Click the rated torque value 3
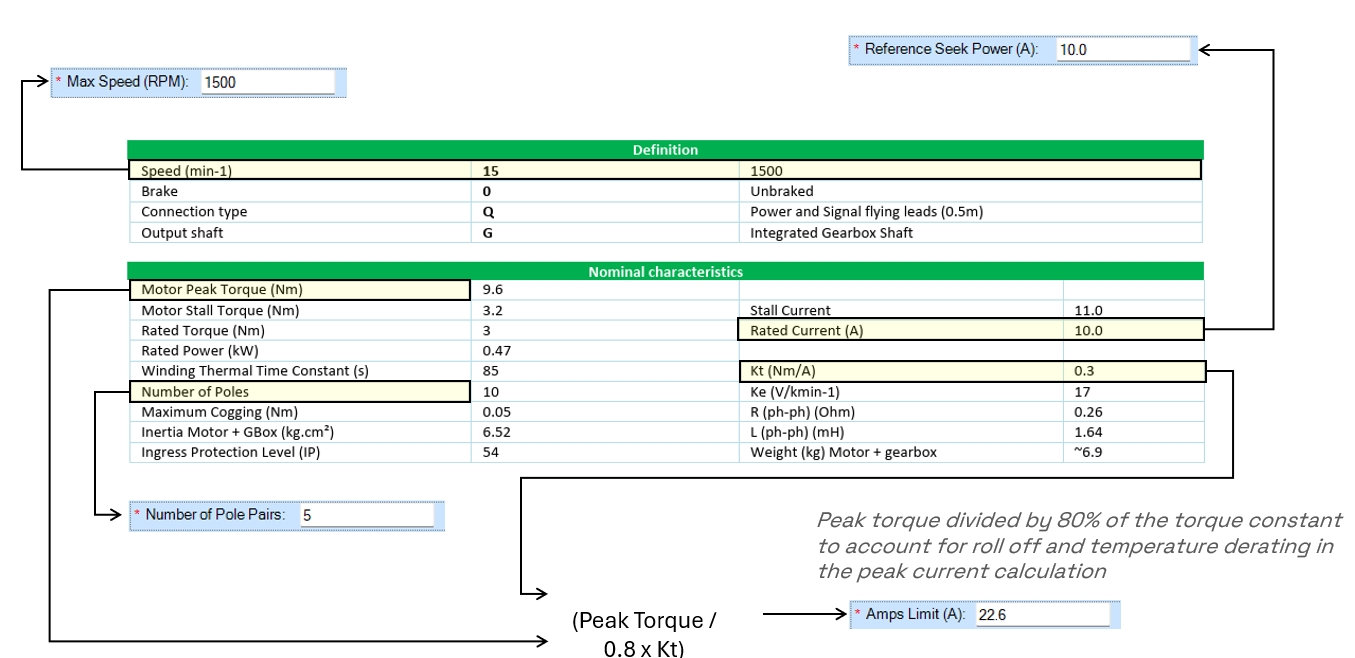 pyautogui.click(x=486, y=331)
